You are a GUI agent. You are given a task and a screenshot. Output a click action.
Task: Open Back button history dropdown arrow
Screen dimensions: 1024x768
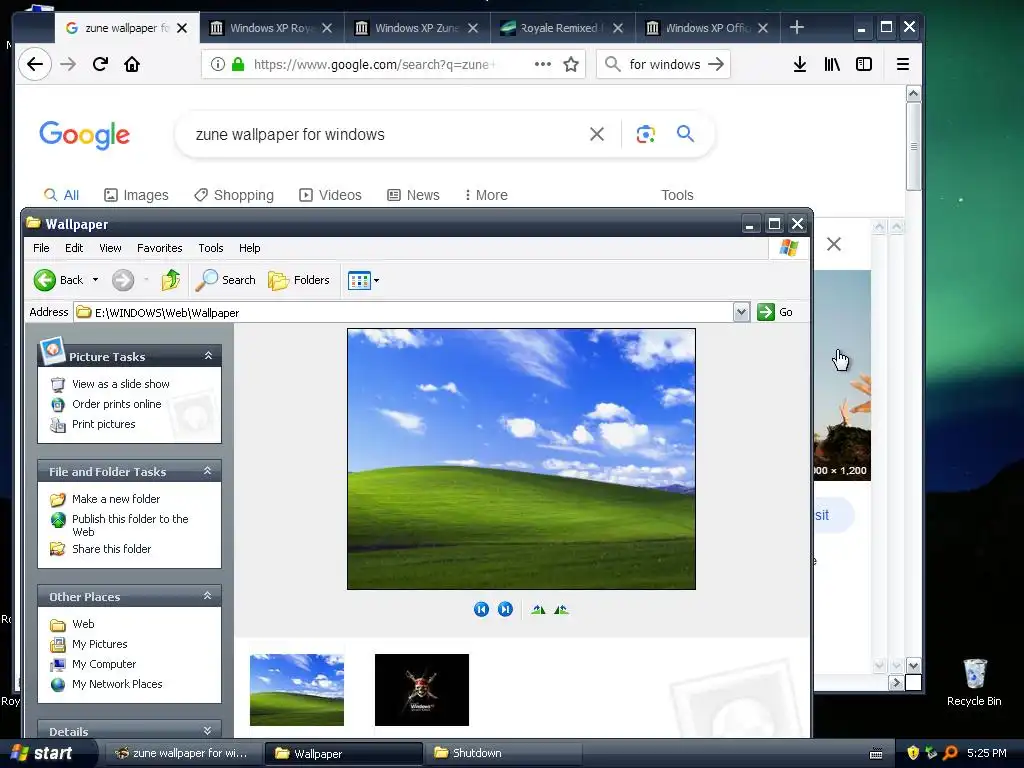(x=95, y=280)
